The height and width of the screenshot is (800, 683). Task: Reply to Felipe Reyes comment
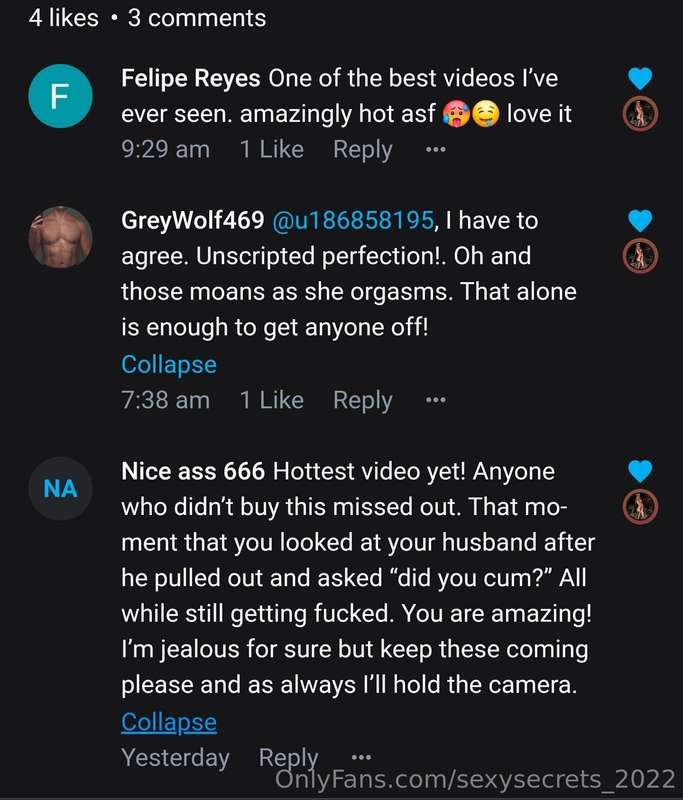(363, 150)
